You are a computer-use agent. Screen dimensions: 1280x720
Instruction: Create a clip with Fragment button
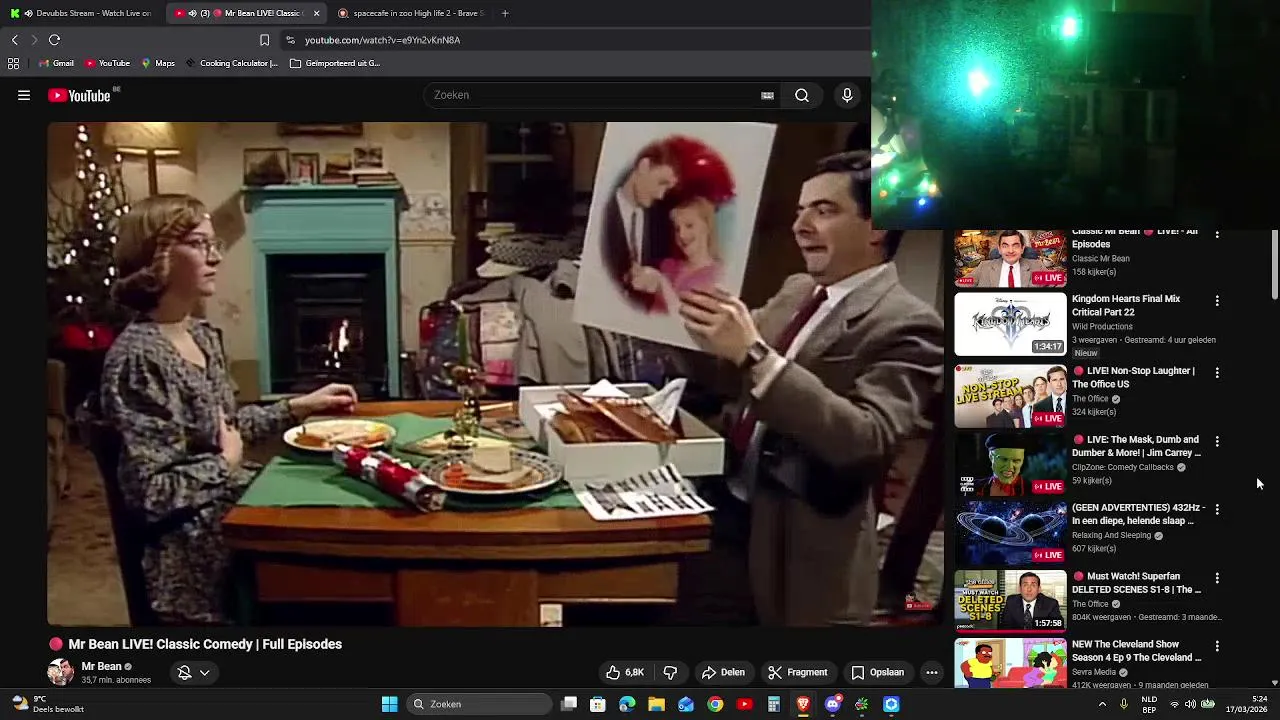point(798,672)
